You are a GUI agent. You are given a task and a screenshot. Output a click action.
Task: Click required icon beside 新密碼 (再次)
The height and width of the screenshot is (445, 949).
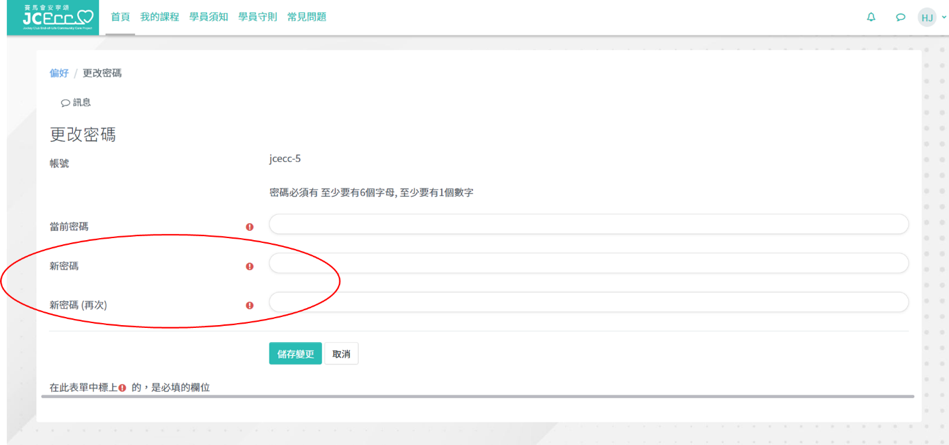point(250,305)
